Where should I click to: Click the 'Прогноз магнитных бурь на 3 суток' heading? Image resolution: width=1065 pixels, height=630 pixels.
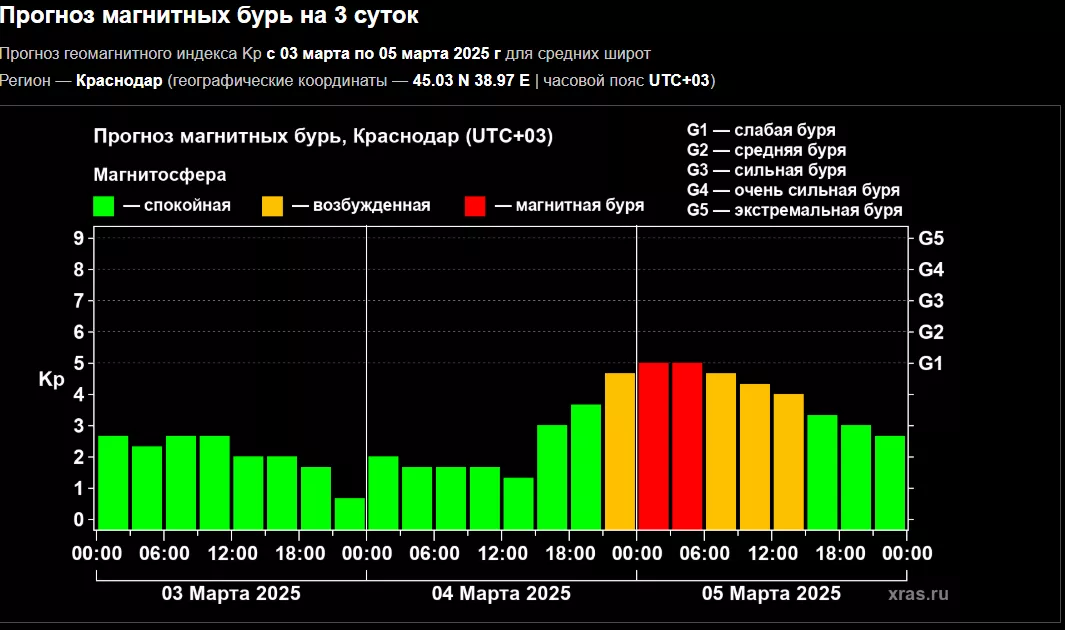(209, 16)
